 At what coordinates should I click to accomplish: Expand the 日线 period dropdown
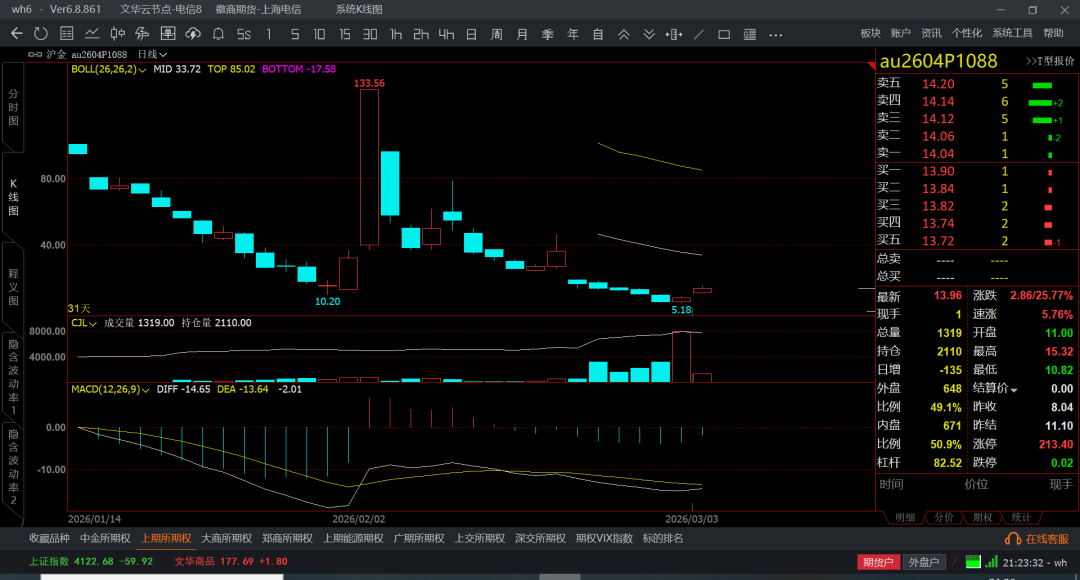coord(152,54)
